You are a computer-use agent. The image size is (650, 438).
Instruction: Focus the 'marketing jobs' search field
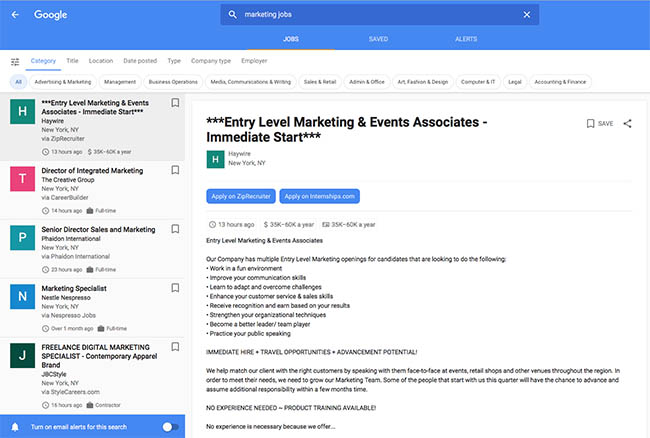tap(379, 15)
